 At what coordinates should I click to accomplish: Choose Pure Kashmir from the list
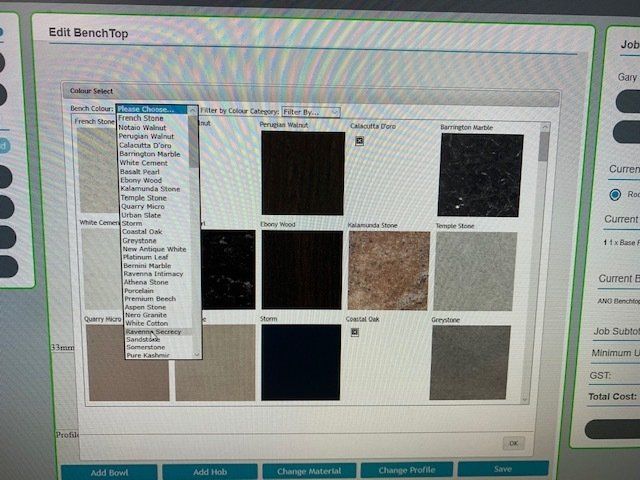click(x=148, y=355)
